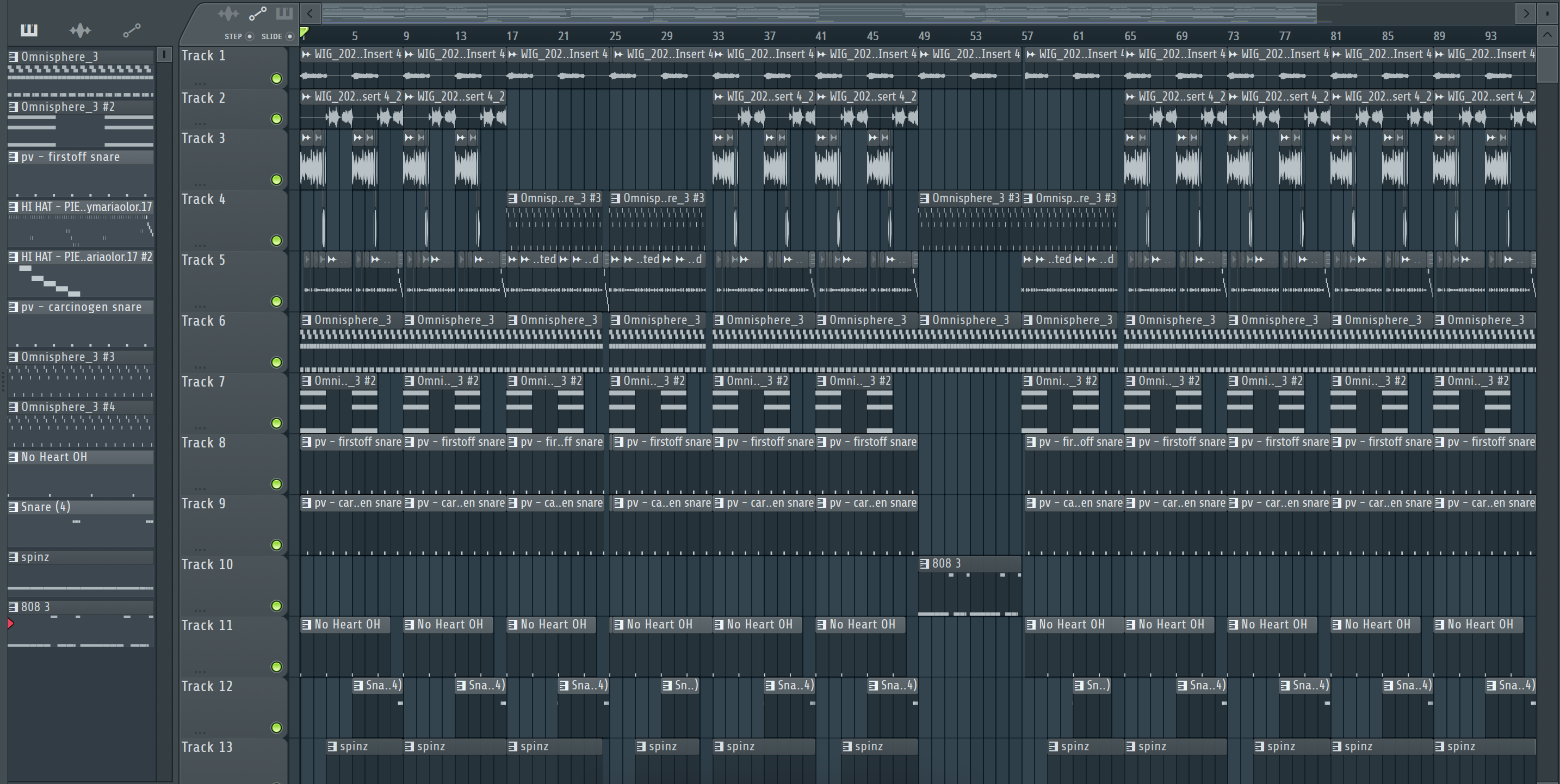Enable the STEP edit mode radio
This screenshot has width=1560, height=784.
point(250,36)
